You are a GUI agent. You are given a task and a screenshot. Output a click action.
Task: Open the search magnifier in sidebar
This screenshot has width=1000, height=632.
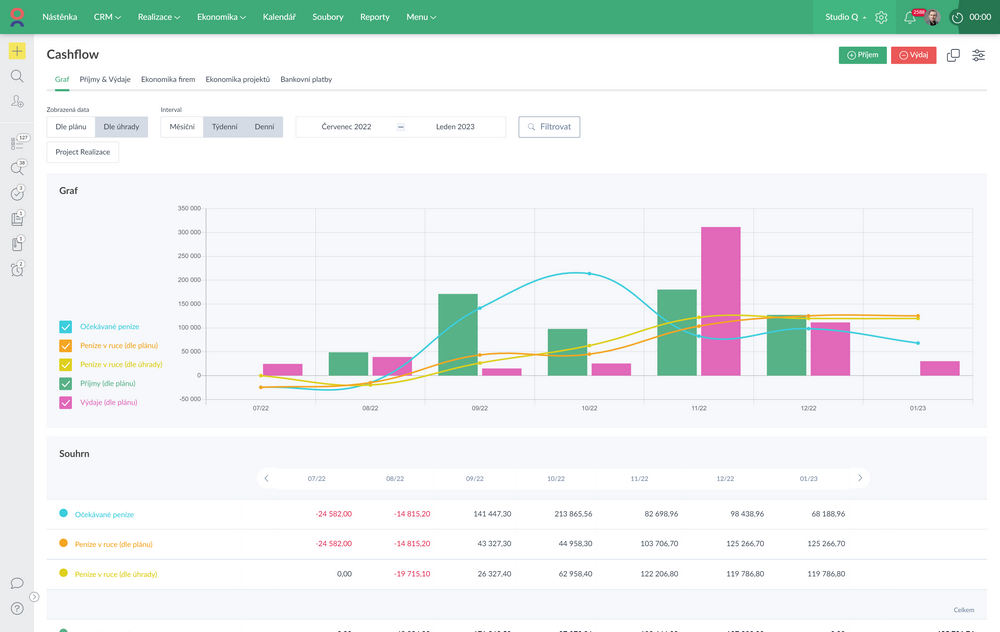(x=17, y=76)
